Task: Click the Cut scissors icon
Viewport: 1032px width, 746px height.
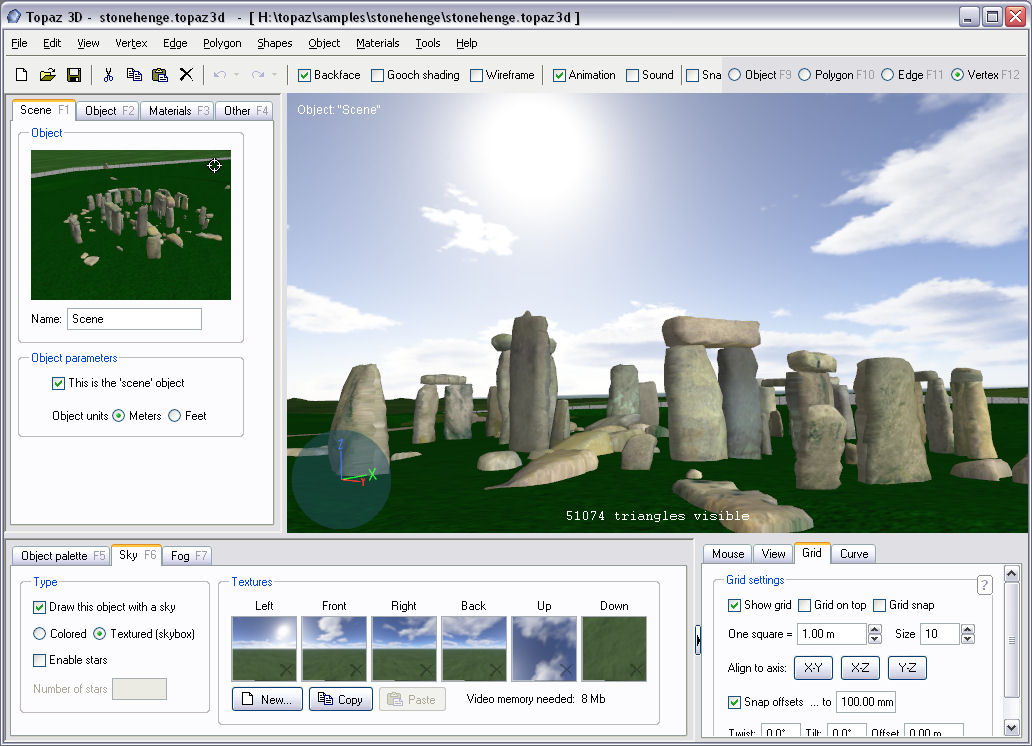Action: pyautogui.click(x=108, y=75)
